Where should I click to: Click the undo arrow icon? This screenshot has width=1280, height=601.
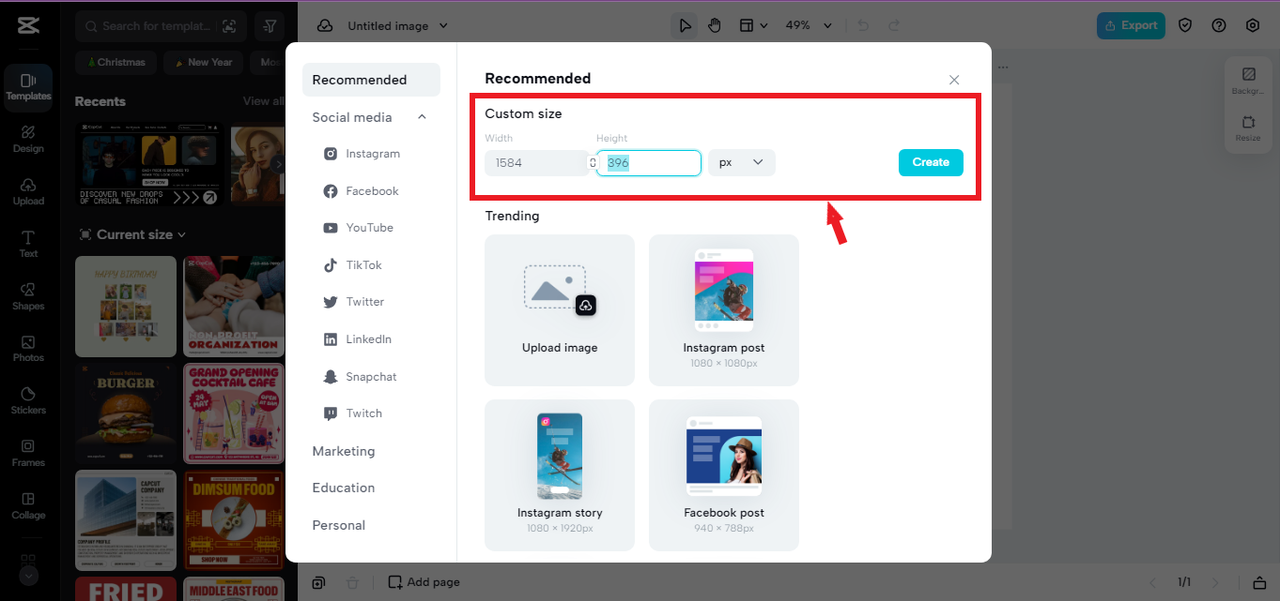pos(864,26)
